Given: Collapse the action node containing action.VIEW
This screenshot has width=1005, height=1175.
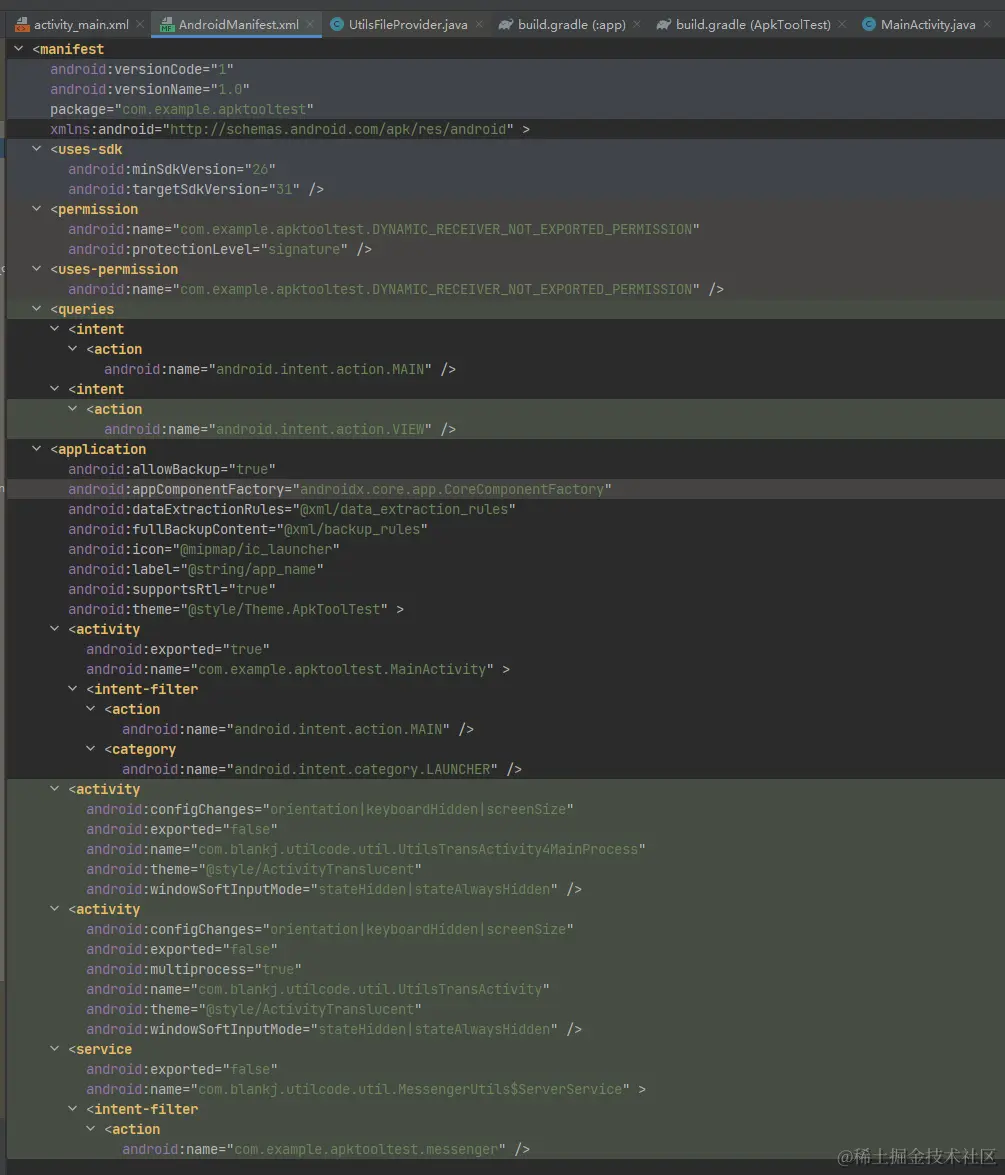Looking at the screenshot, I should click(x=73, y=409).
